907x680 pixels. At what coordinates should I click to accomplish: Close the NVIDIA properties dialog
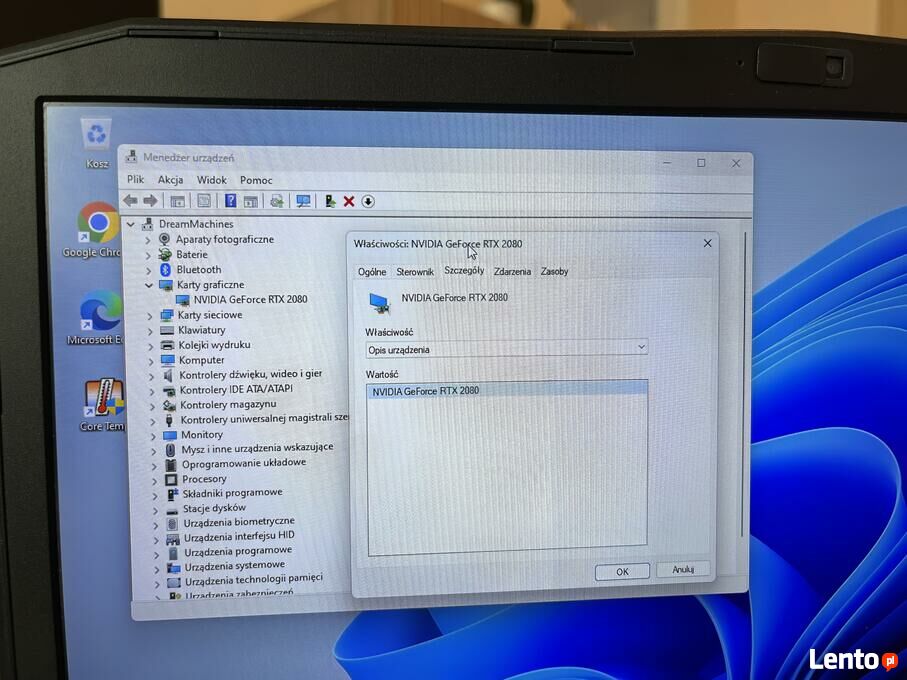click(707, 243)
